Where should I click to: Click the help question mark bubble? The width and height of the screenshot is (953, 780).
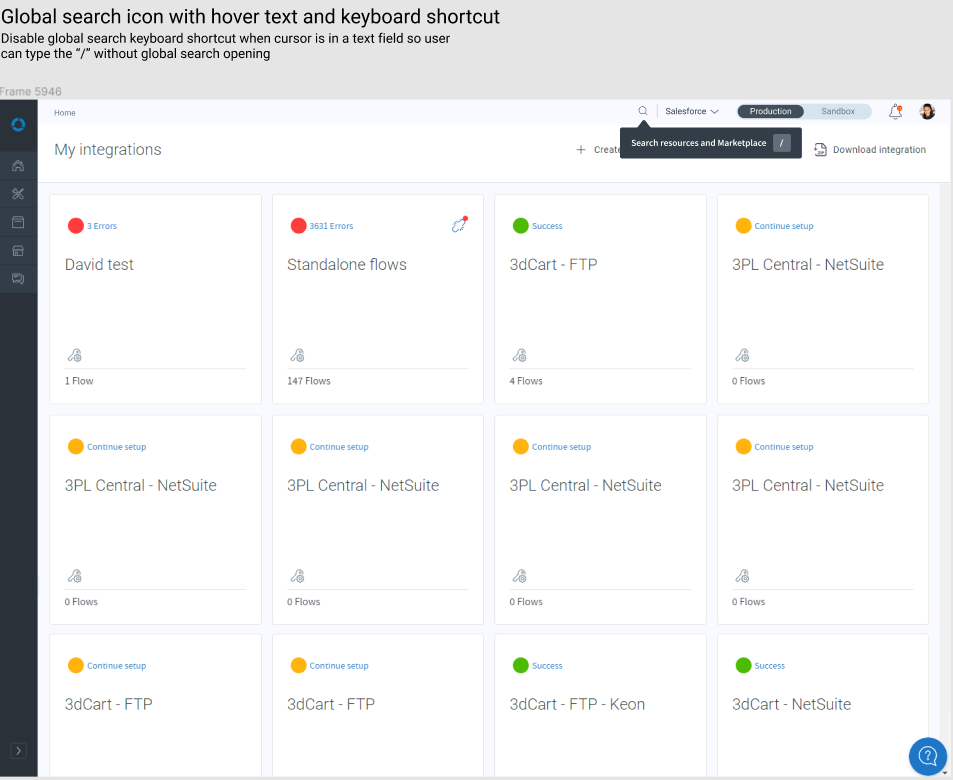pos(927,755)
